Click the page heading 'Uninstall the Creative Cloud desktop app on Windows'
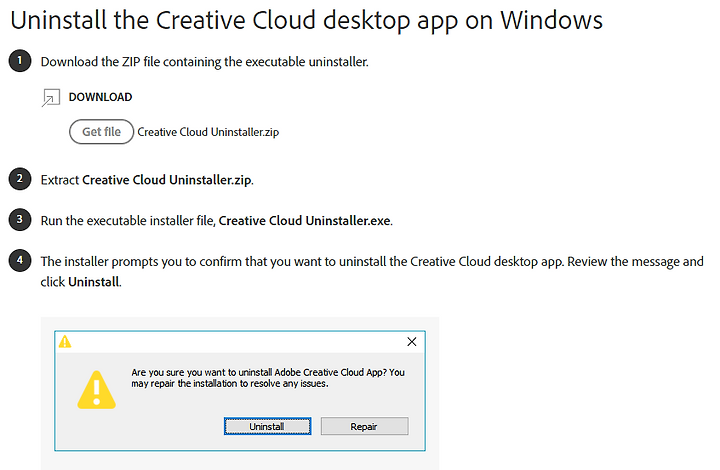The image size is (720, 470). (306, 21)
